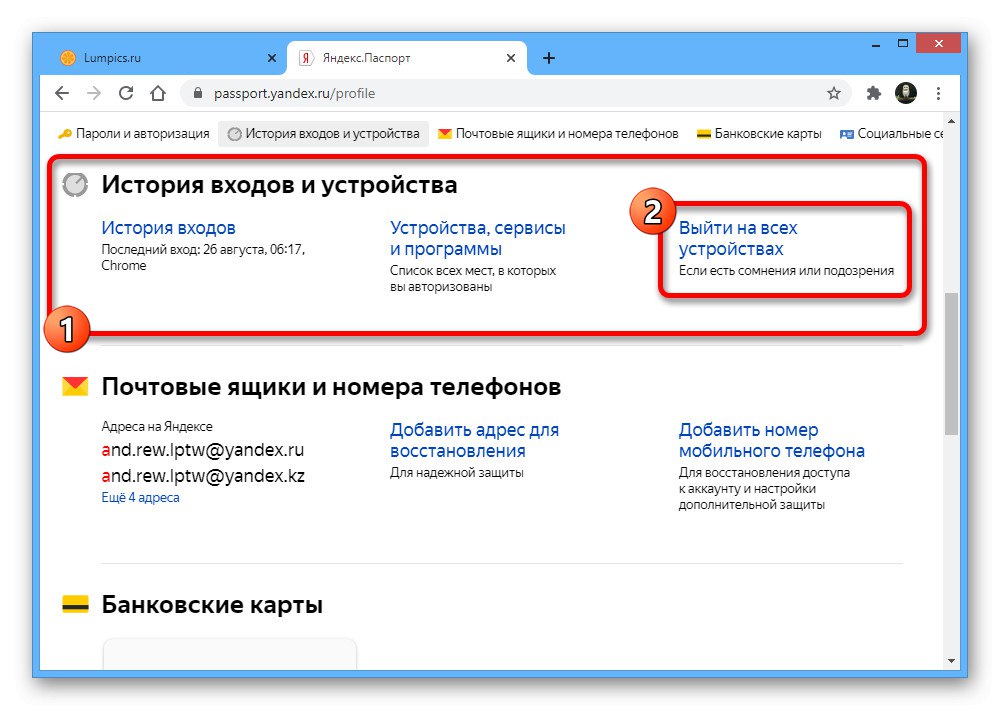Open a new browser tab with the plus button

548,58
